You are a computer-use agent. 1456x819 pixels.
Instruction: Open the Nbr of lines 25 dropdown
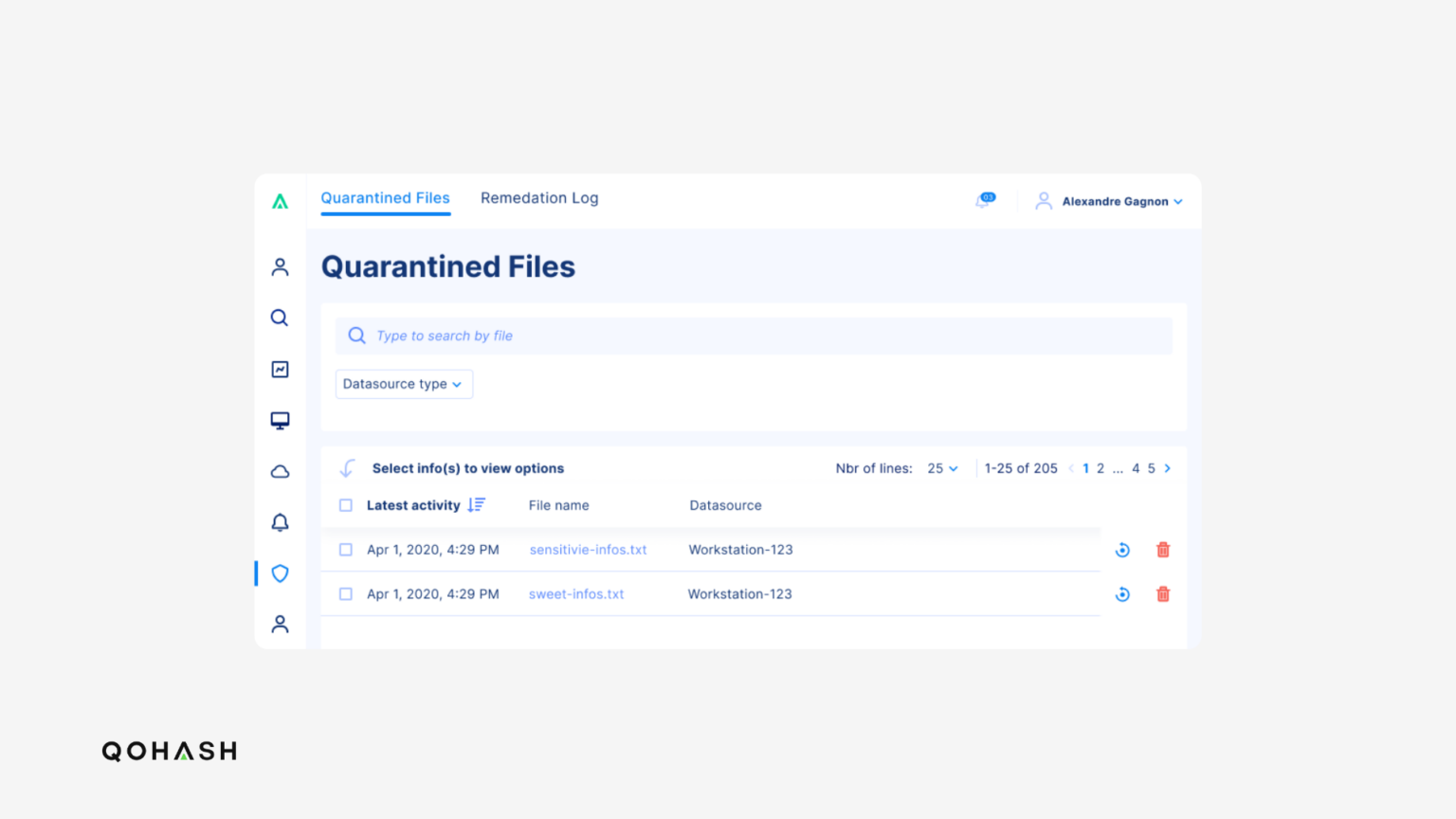pyautogui.click(x=943, y=468)
